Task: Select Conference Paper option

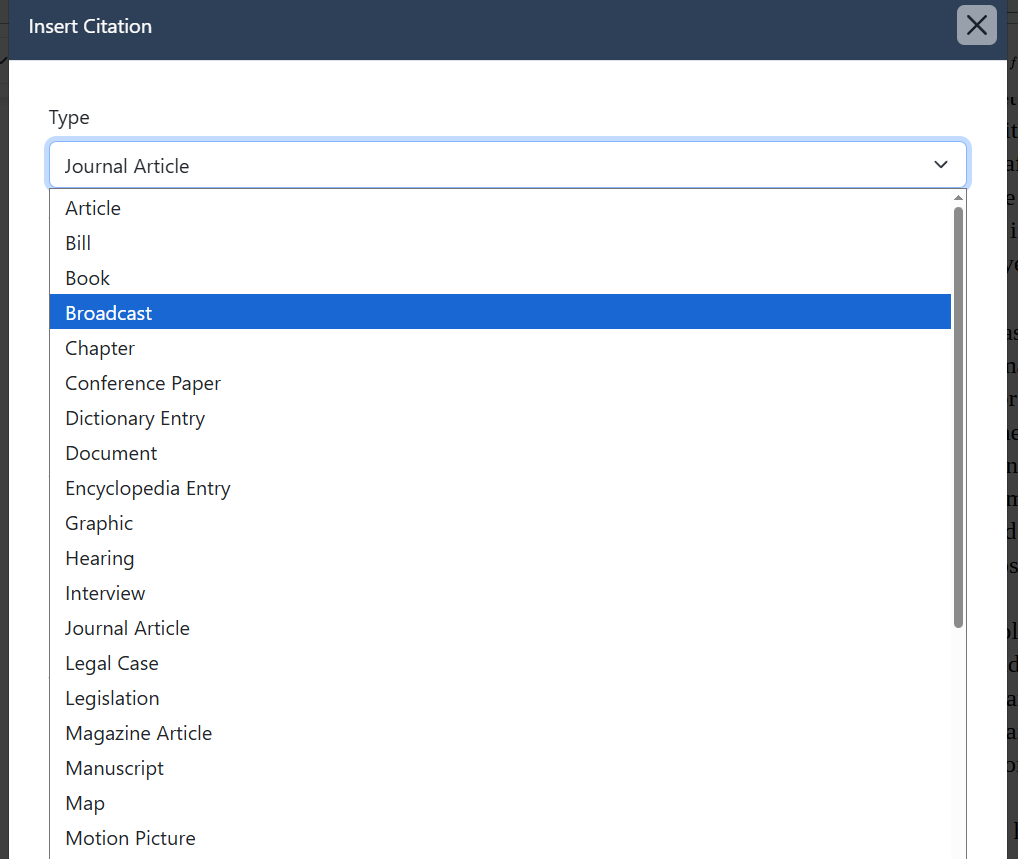Action: pyautogui.click(x=143, y=383)
